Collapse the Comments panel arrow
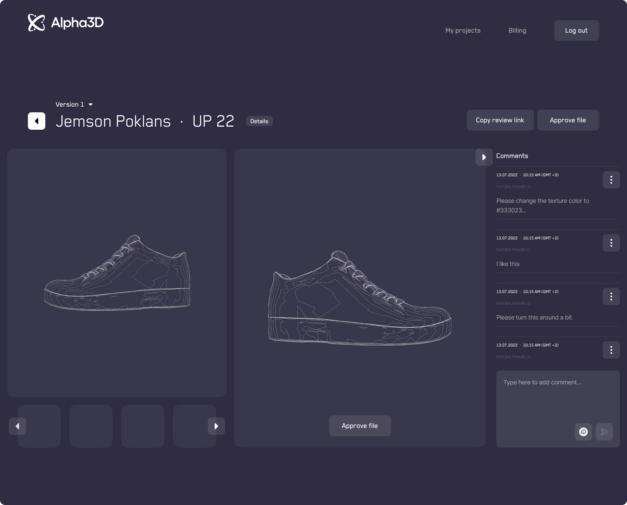627x505 pixels. (484, 157)
